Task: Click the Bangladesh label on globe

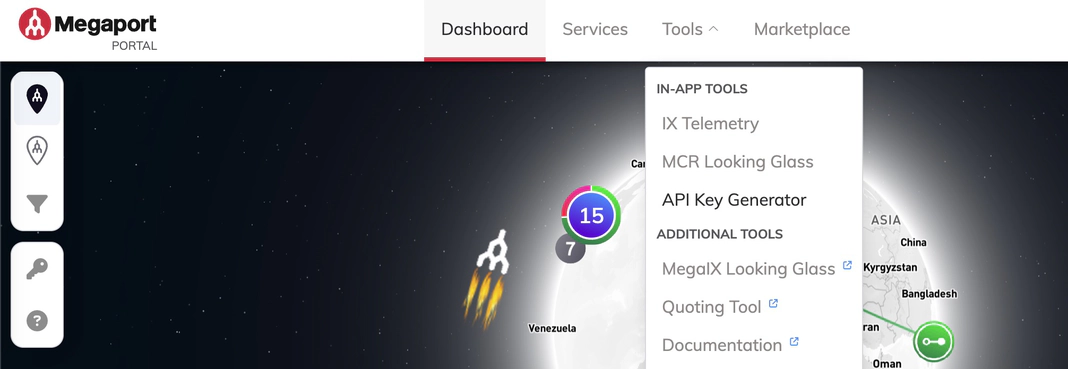Action: point(929,294)
